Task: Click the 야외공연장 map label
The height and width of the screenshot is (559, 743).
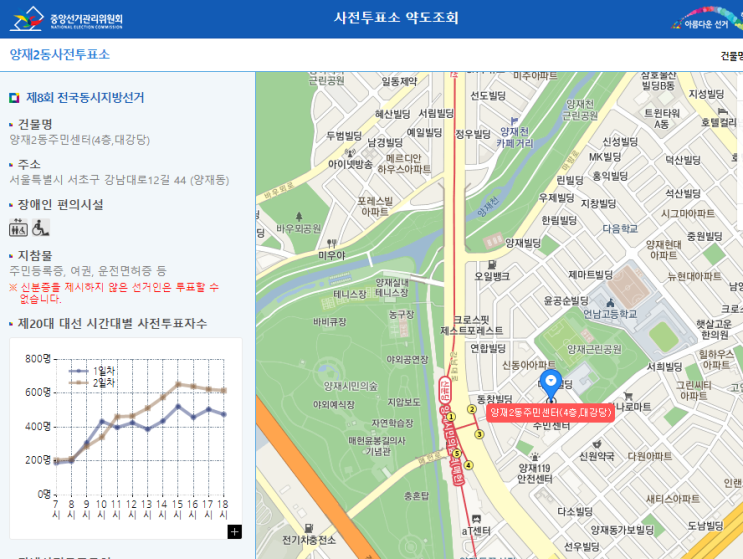Action: click(x=408, y=360)
